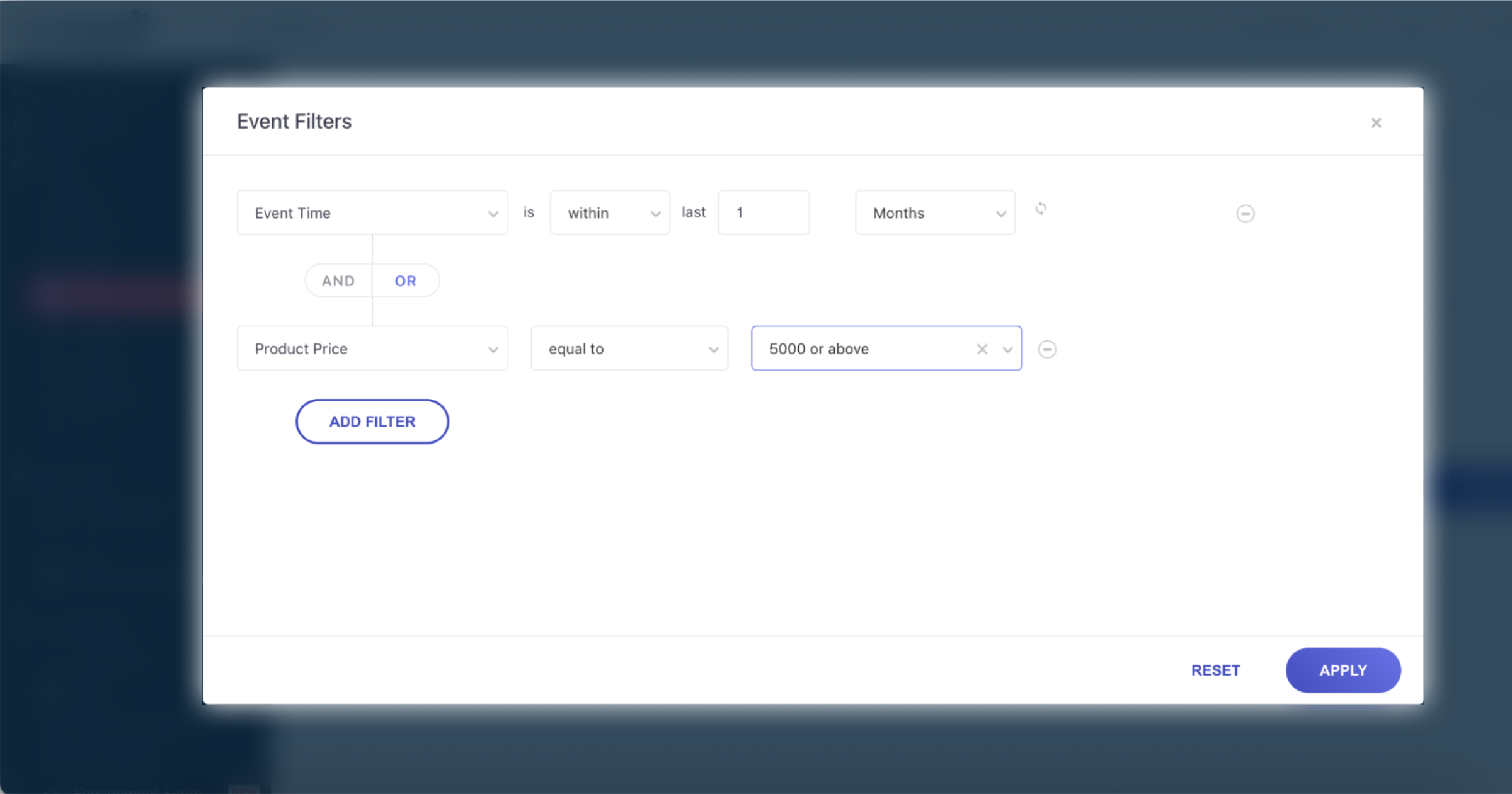The height and width of the screenshot is (794, 1512).
Task: Expand the Months unit dropdown
Action: (935, 213)
